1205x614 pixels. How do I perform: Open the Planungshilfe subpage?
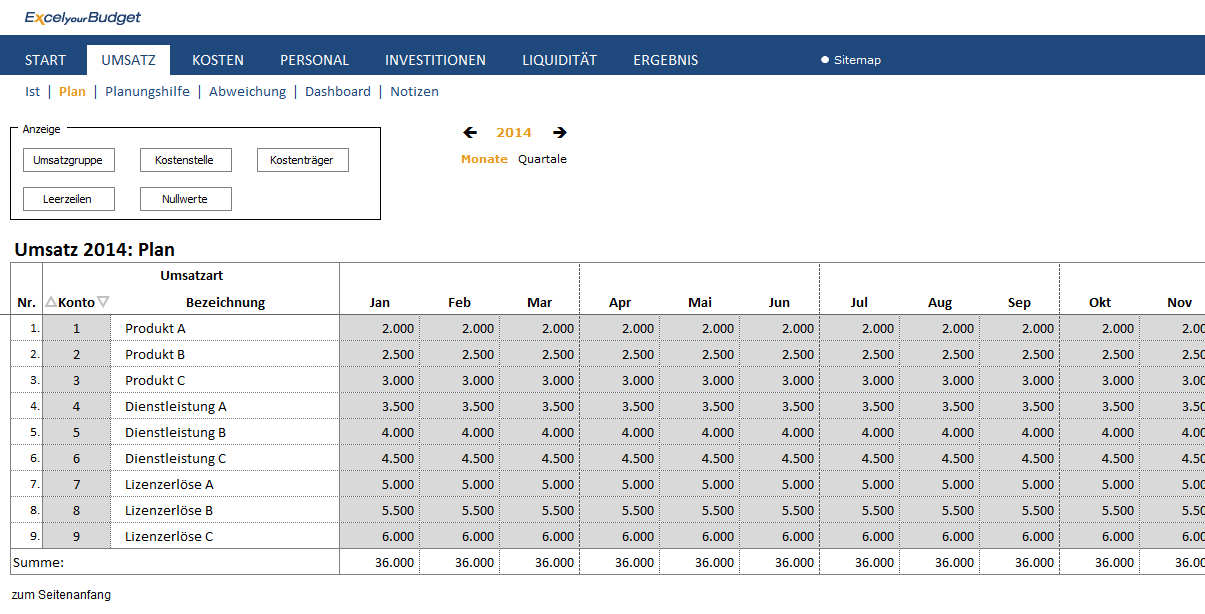(147, 91)
